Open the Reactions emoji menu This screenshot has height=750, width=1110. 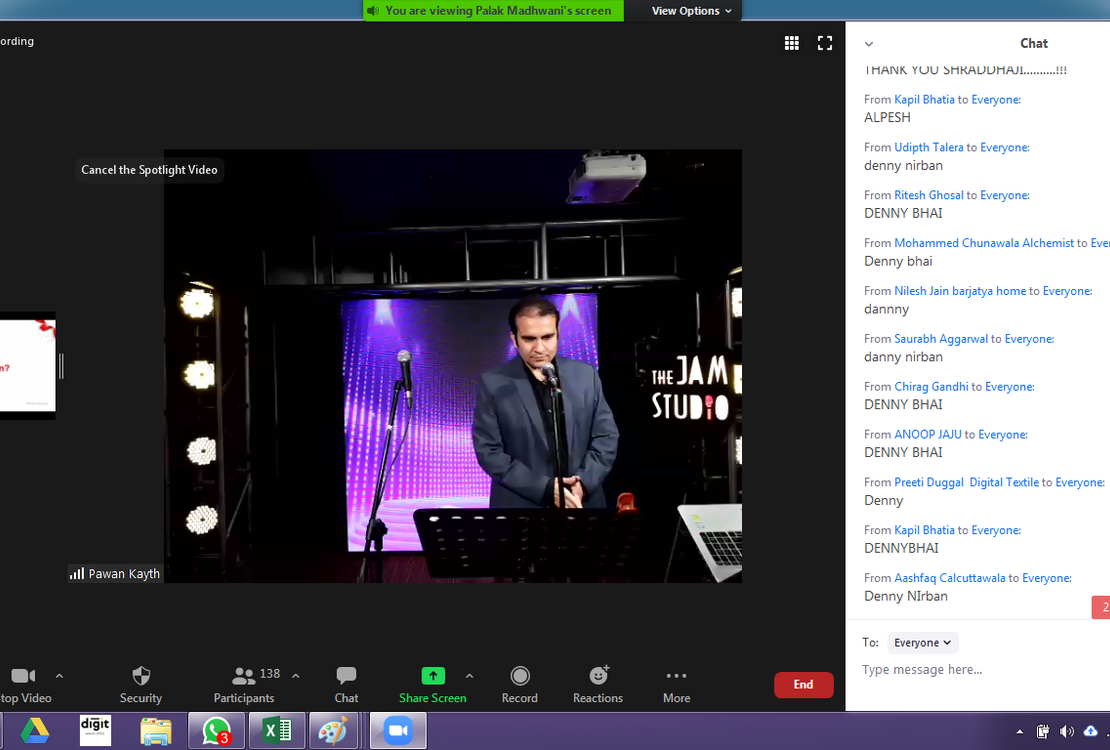(x=598, y=684)
